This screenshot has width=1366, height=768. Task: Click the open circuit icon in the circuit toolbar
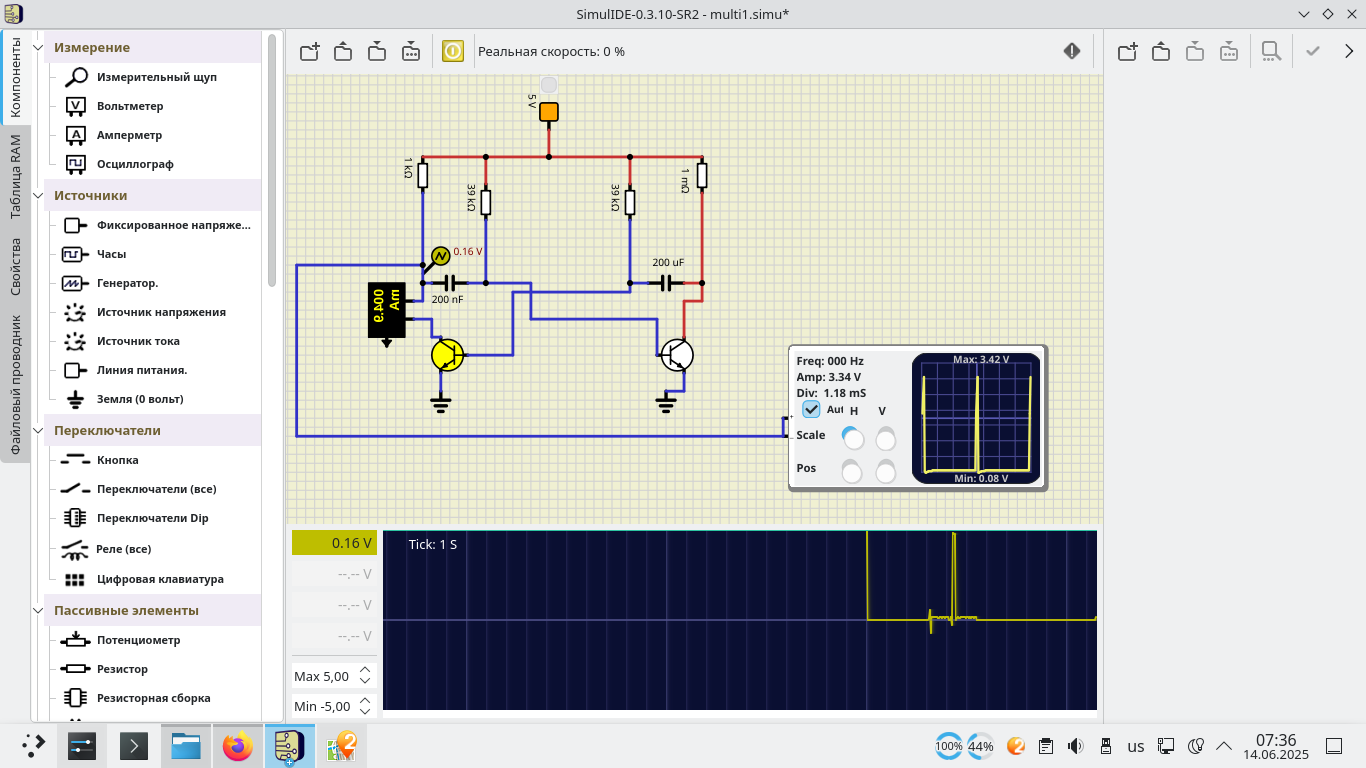coord(343,51)
